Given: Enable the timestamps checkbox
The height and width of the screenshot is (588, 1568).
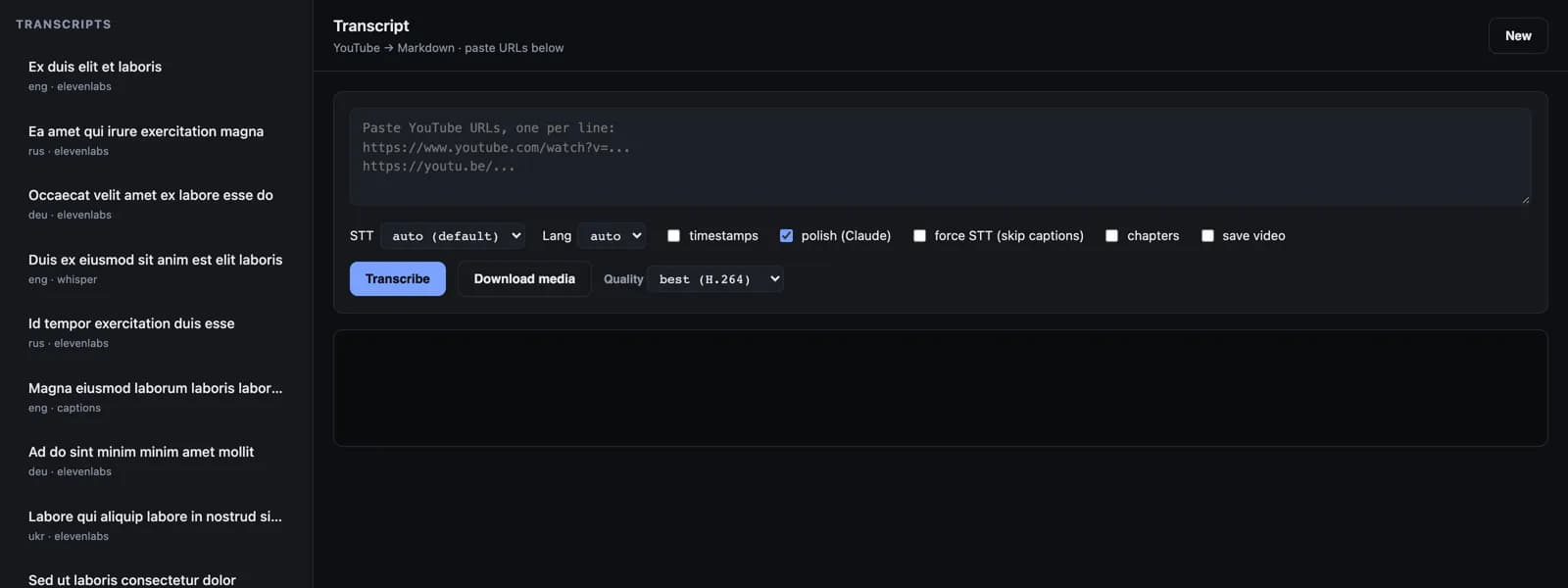Looking at the screenshot, I should 673,235.
